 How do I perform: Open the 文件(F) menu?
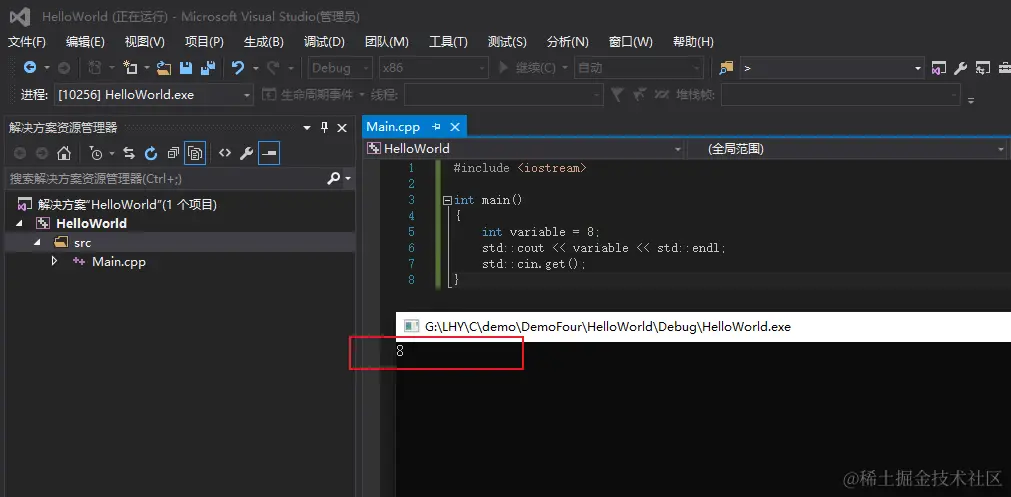(x=27, y=42)
